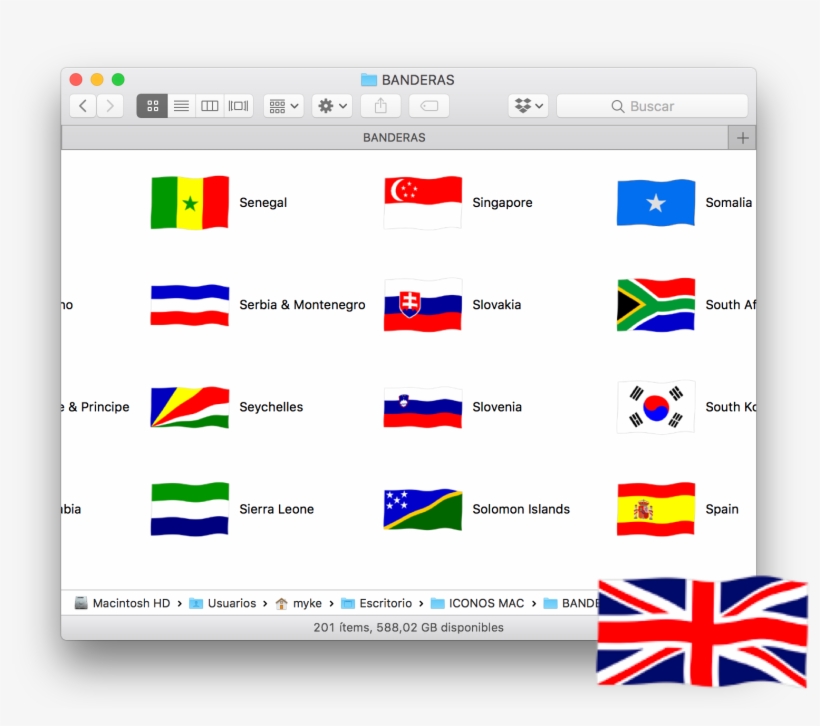Click the Somalia file name
Screen dimensions: 820x726
(728, 202)
